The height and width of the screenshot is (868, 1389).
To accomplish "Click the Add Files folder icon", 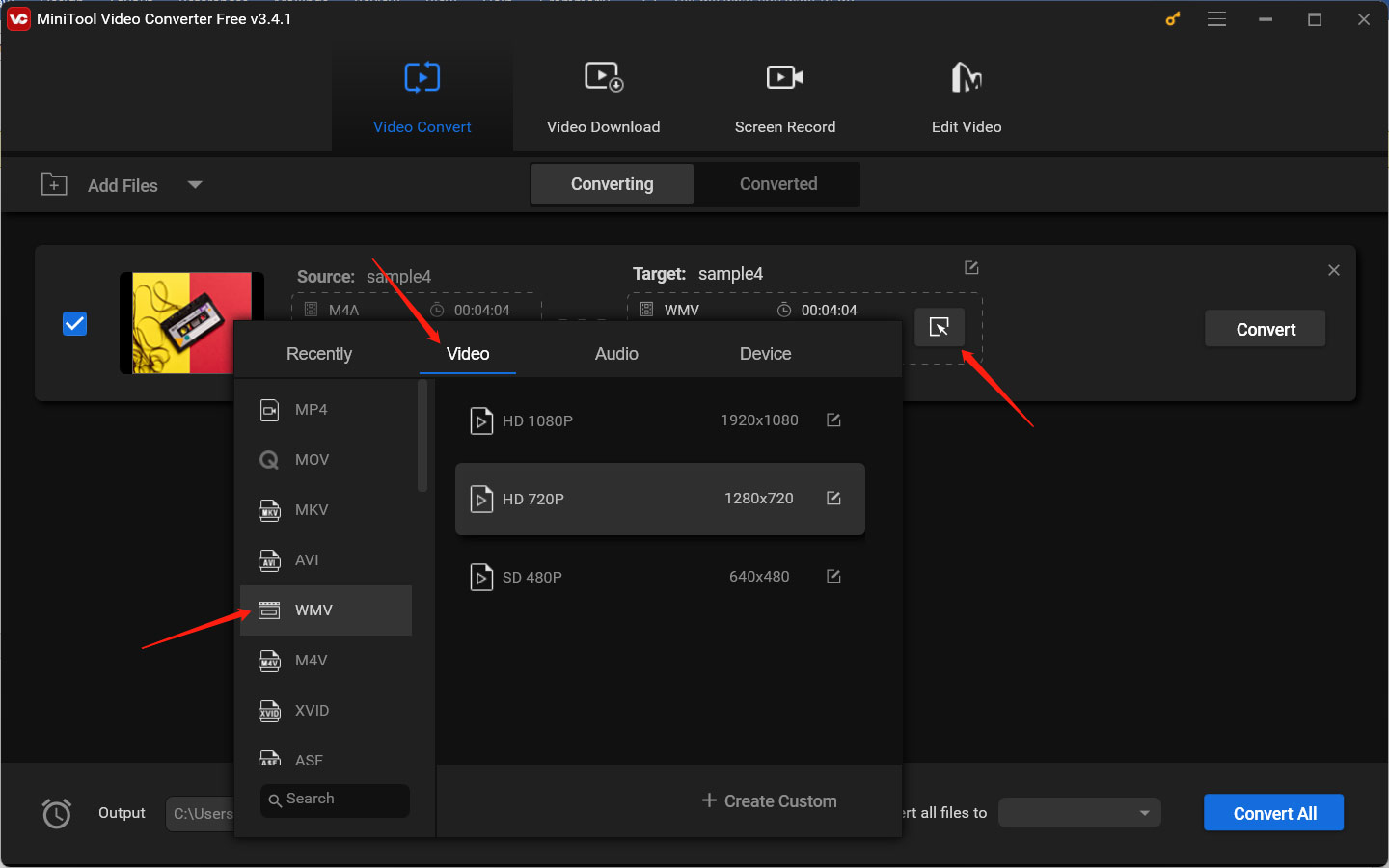I will (54, 184).
